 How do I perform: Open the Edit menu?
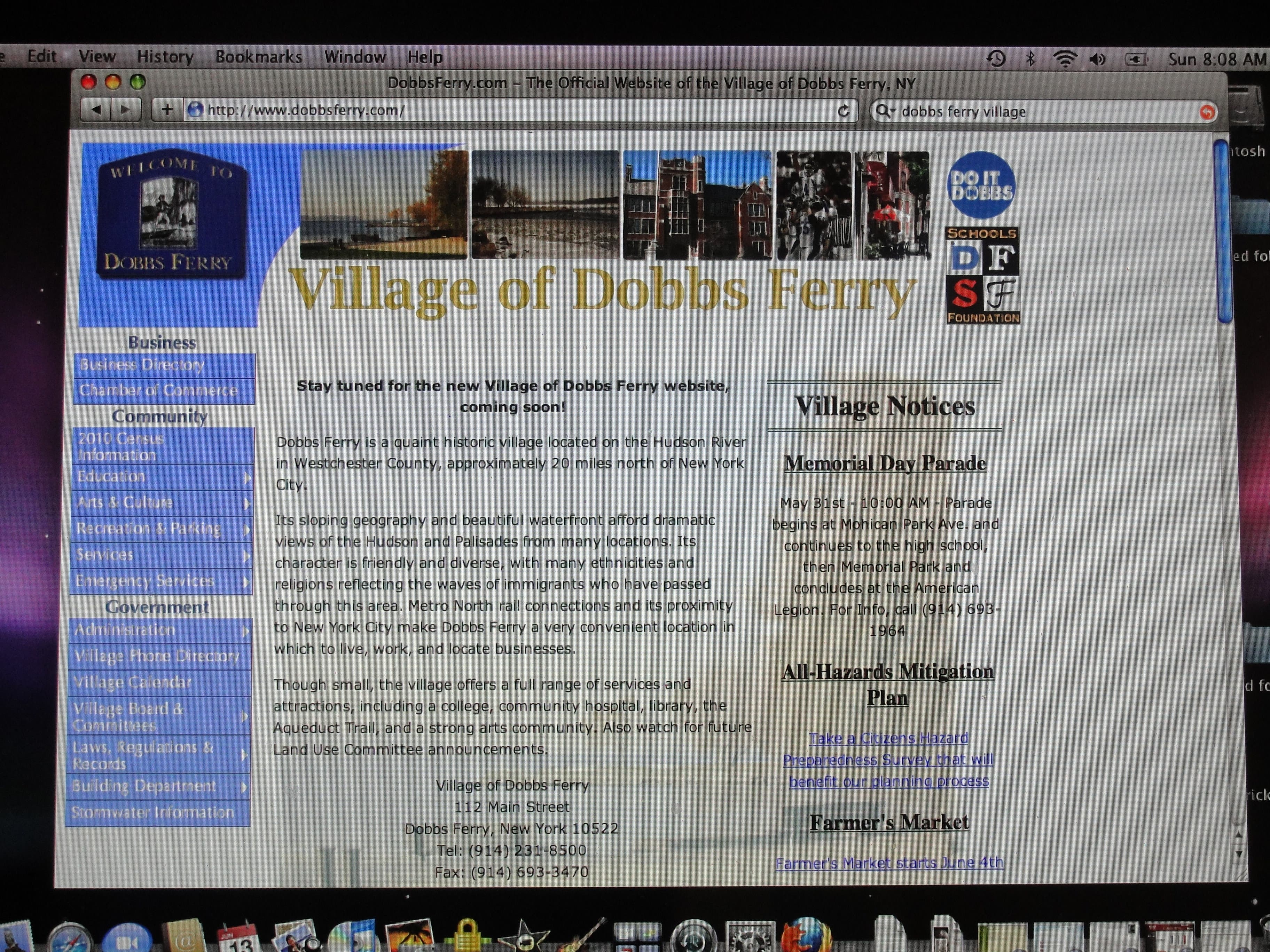[x=42, y=56]
